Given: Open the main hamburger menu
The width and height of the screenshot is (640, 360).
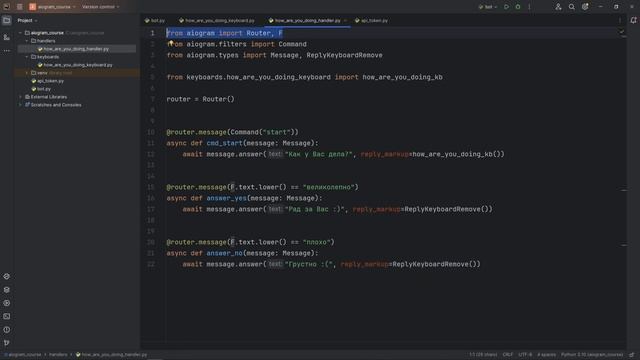Looking at the screenshot, I should [x=20, y=7].
